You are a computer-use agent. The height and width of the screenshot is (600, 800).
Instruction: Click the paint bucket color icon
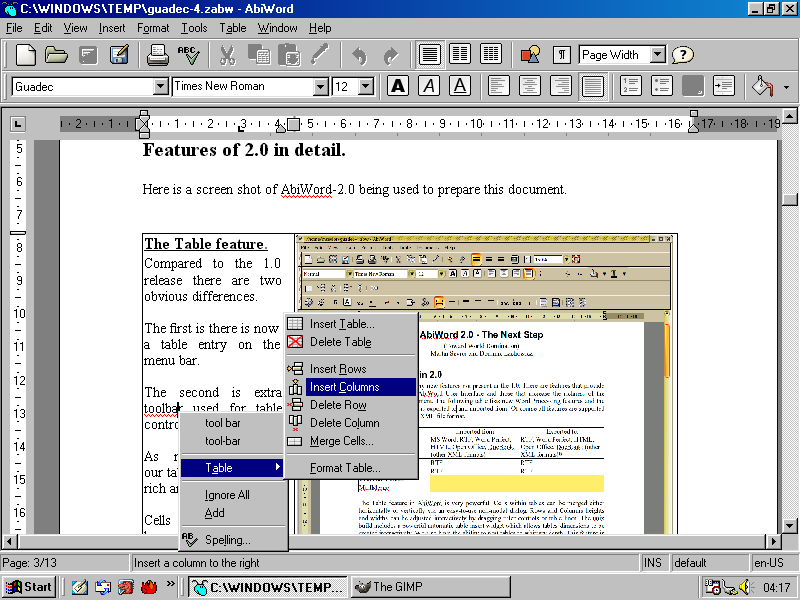click(x=762, y=86)
